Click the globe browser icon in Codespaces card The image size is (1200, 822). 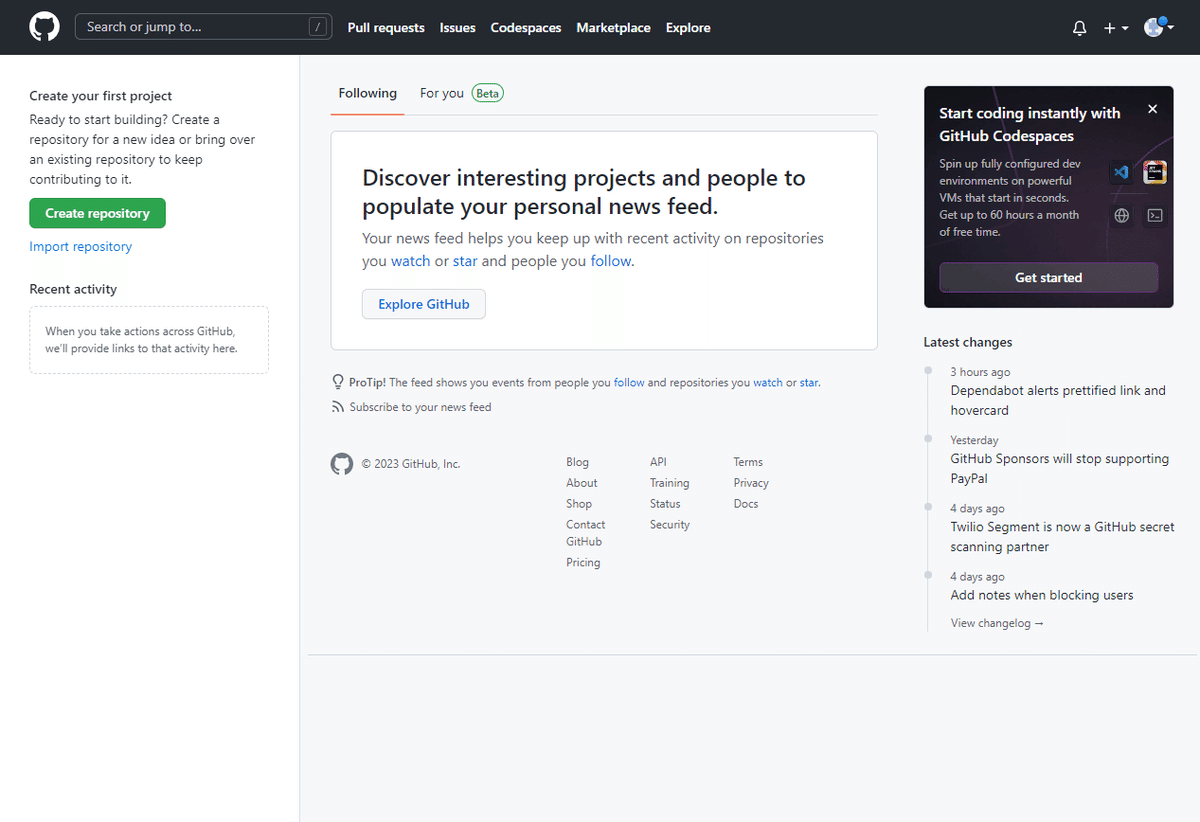pos(1122,215)
